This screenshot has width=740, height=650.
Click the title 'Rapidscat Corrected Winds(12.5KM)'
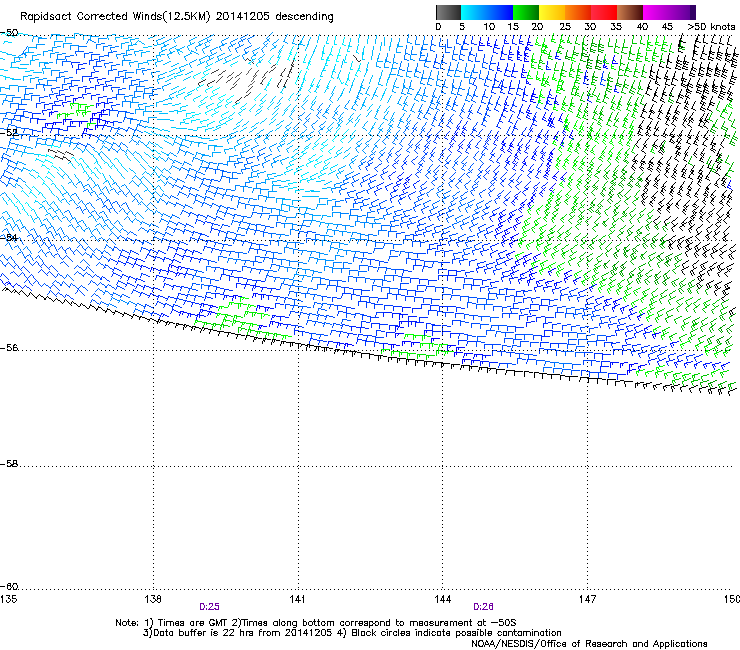pos(115,17)
